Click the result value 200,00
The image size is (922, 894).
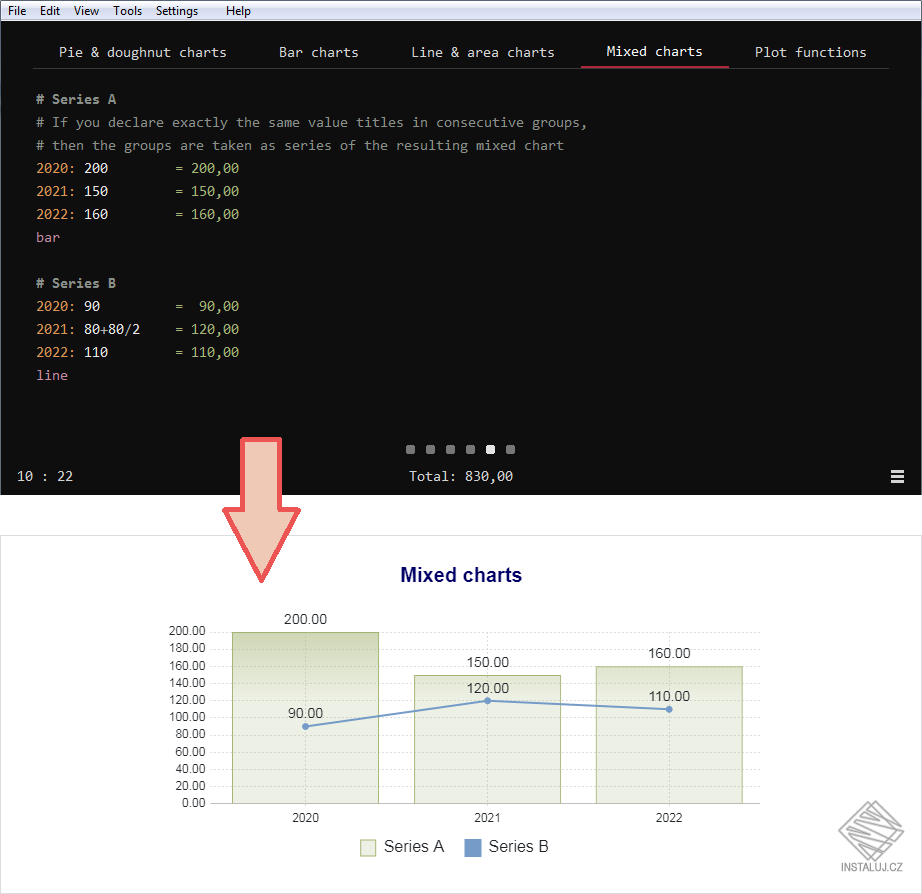[x=215, y=169]
